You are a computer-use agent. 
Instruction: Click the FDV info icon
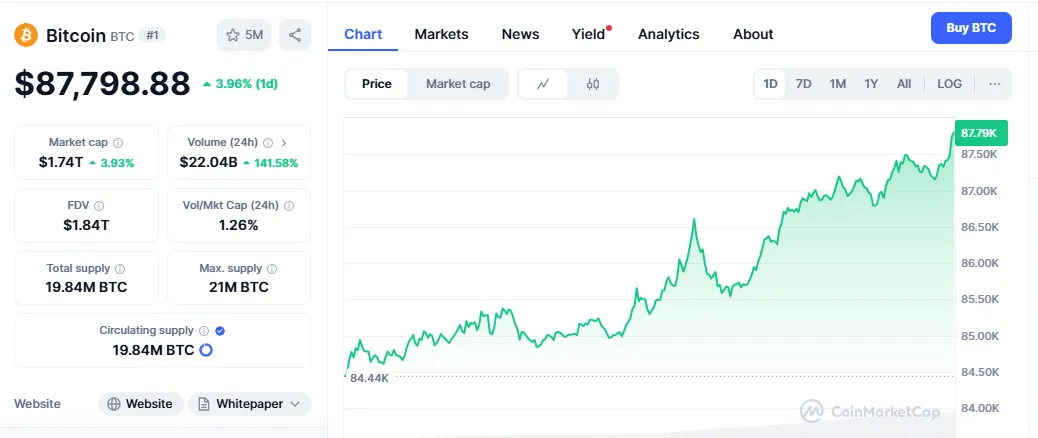[99, 206]
